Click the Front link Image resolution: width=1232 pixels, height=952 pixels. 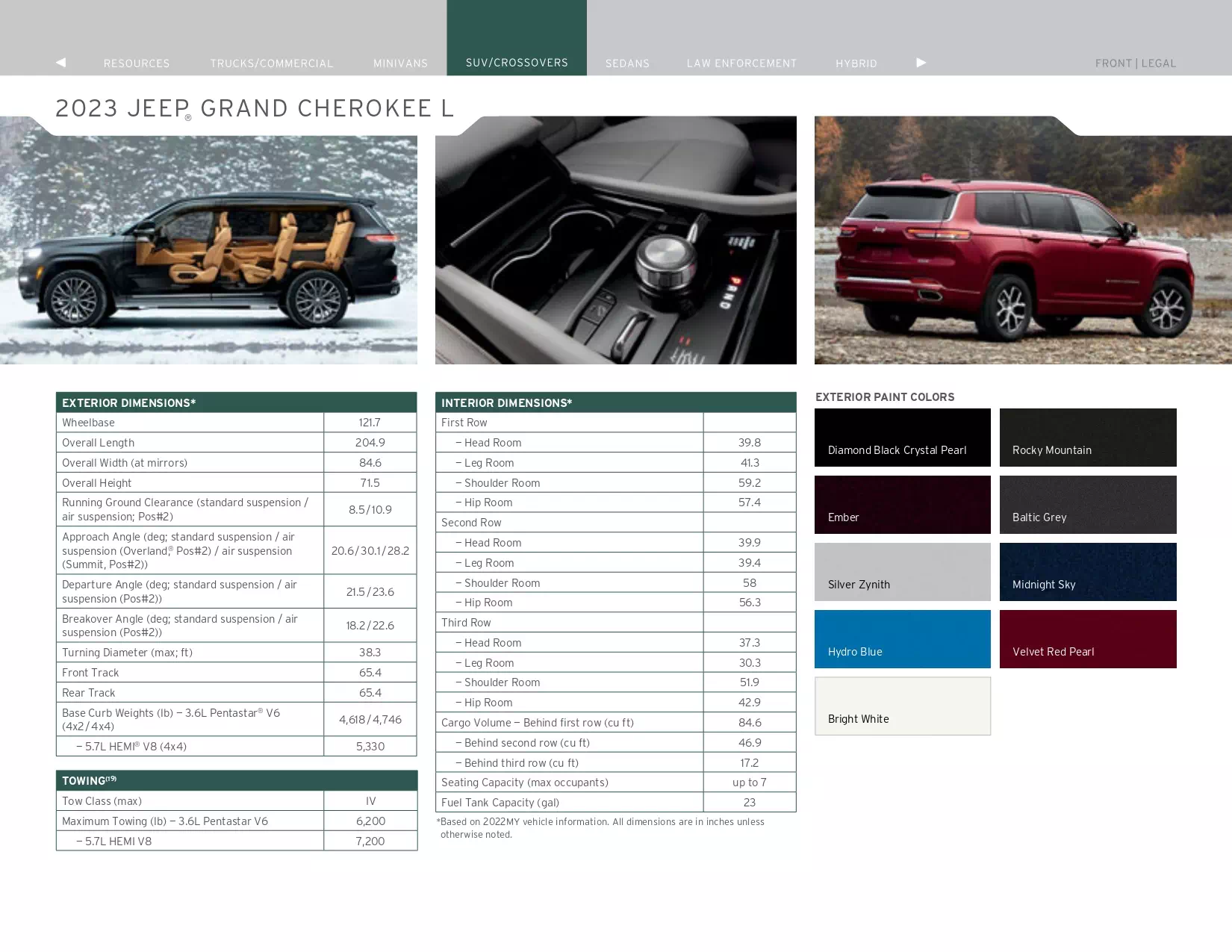pyautogui.click(x=1113, y=63)
